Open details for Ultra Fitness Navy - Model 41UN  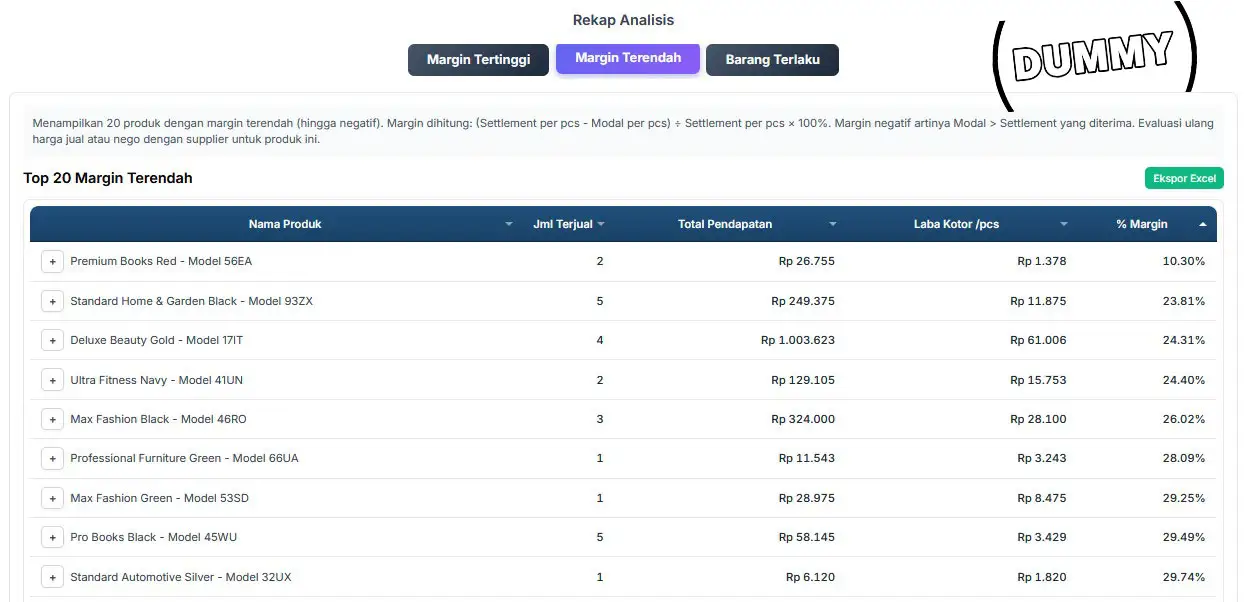(52, 380)
